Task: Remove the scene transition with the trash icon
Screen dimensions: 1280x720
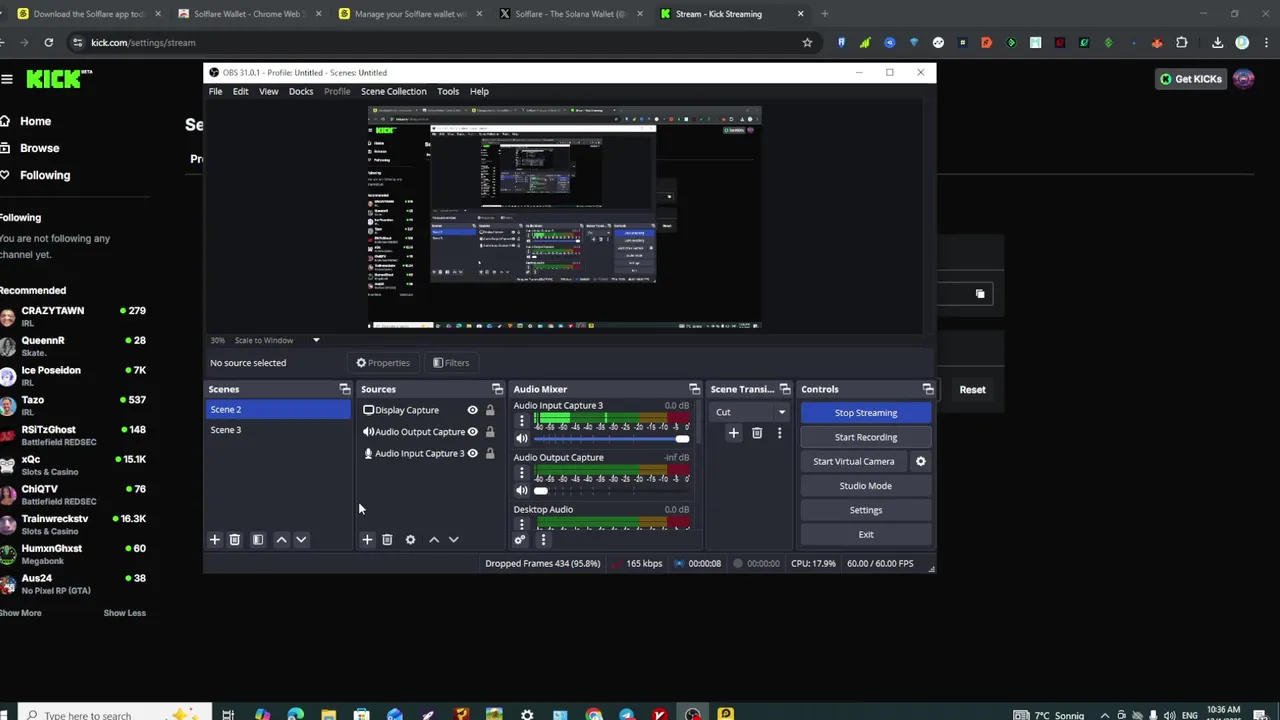Action: pyautogui.click(x=757, y=433)
